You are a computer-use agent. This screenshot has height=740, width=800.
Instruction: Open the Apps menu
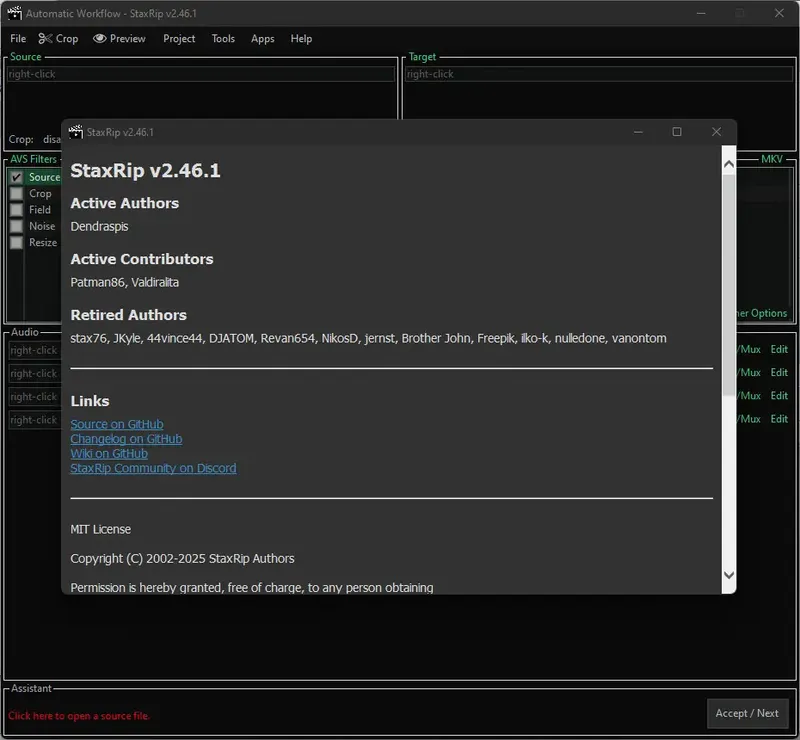click(263, 39)
